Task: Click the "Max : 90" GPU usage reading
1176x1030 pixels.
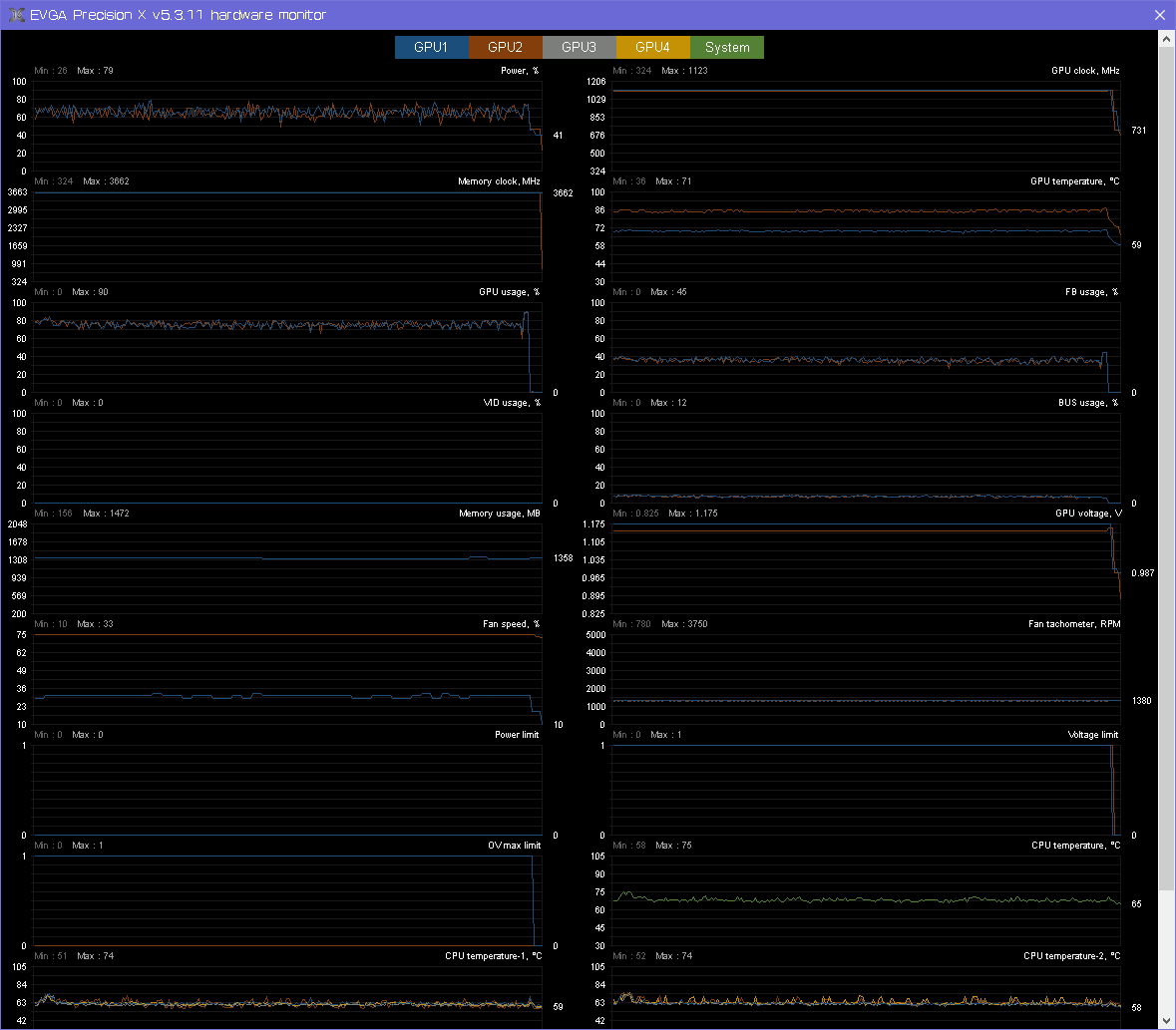Action: pos(90,292)
